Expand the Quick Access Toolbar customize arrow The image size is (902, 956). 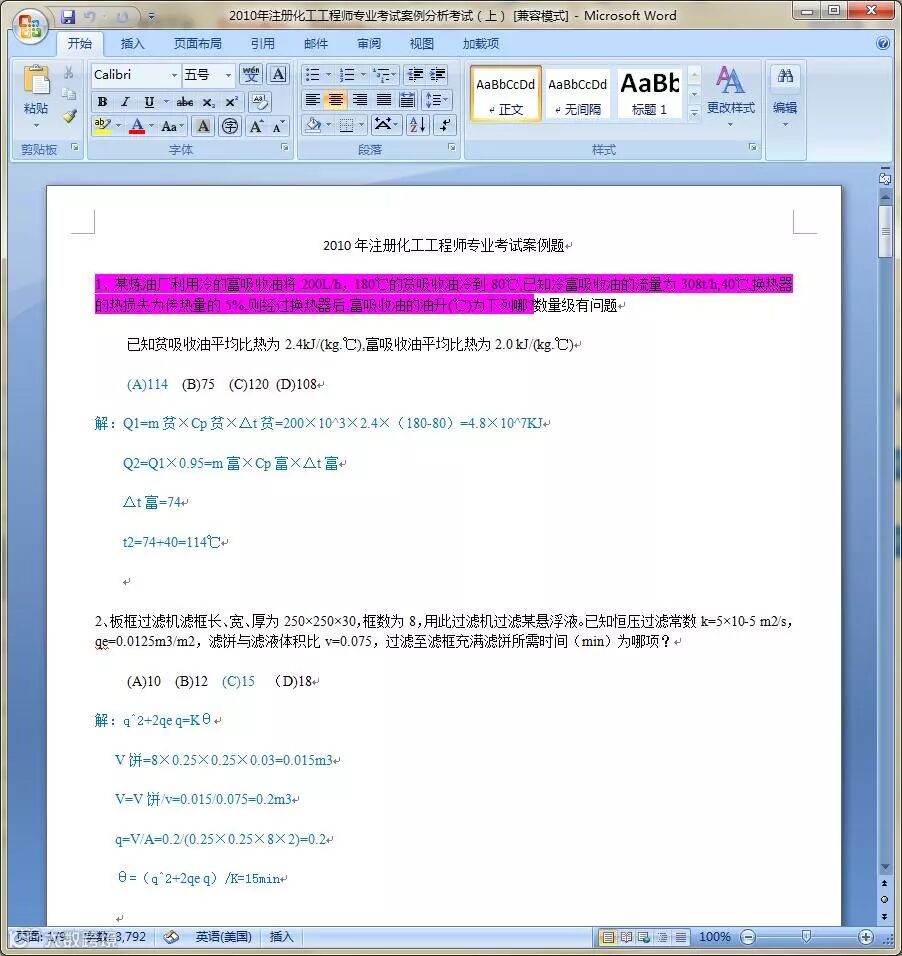(151, 16)
